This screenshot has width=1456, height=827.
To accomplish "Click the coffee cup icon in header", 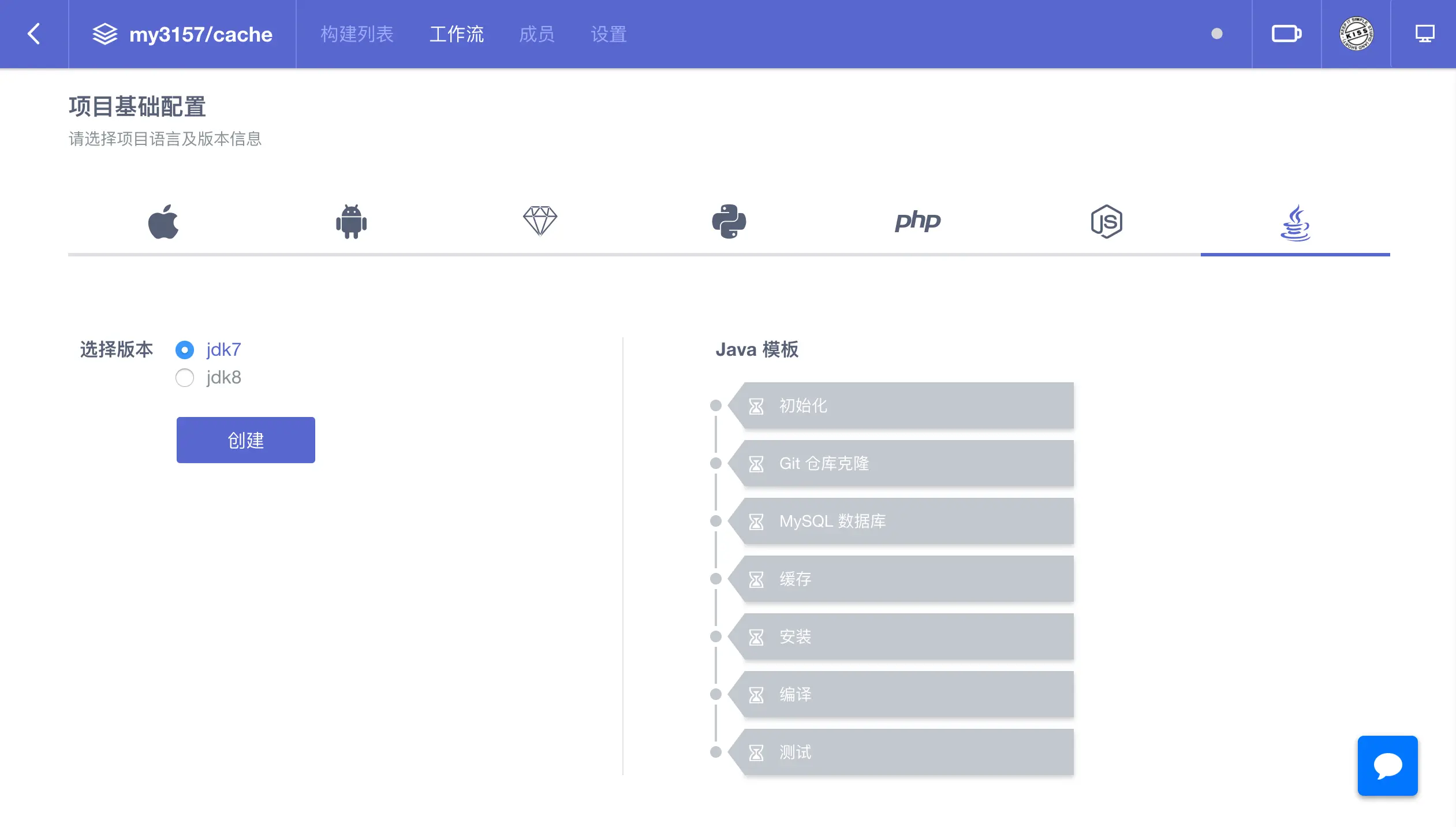I will tap(1286, 34).
